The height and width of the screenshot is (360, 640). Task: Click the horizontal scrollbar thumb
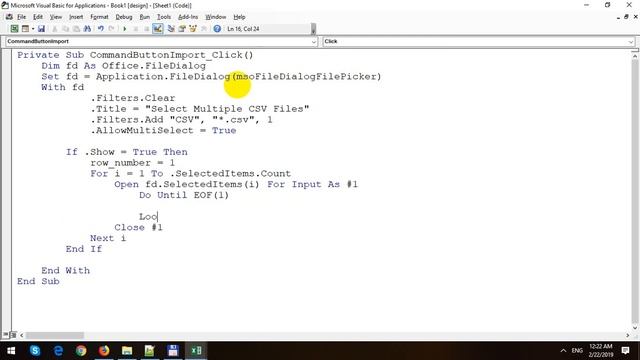55,335
